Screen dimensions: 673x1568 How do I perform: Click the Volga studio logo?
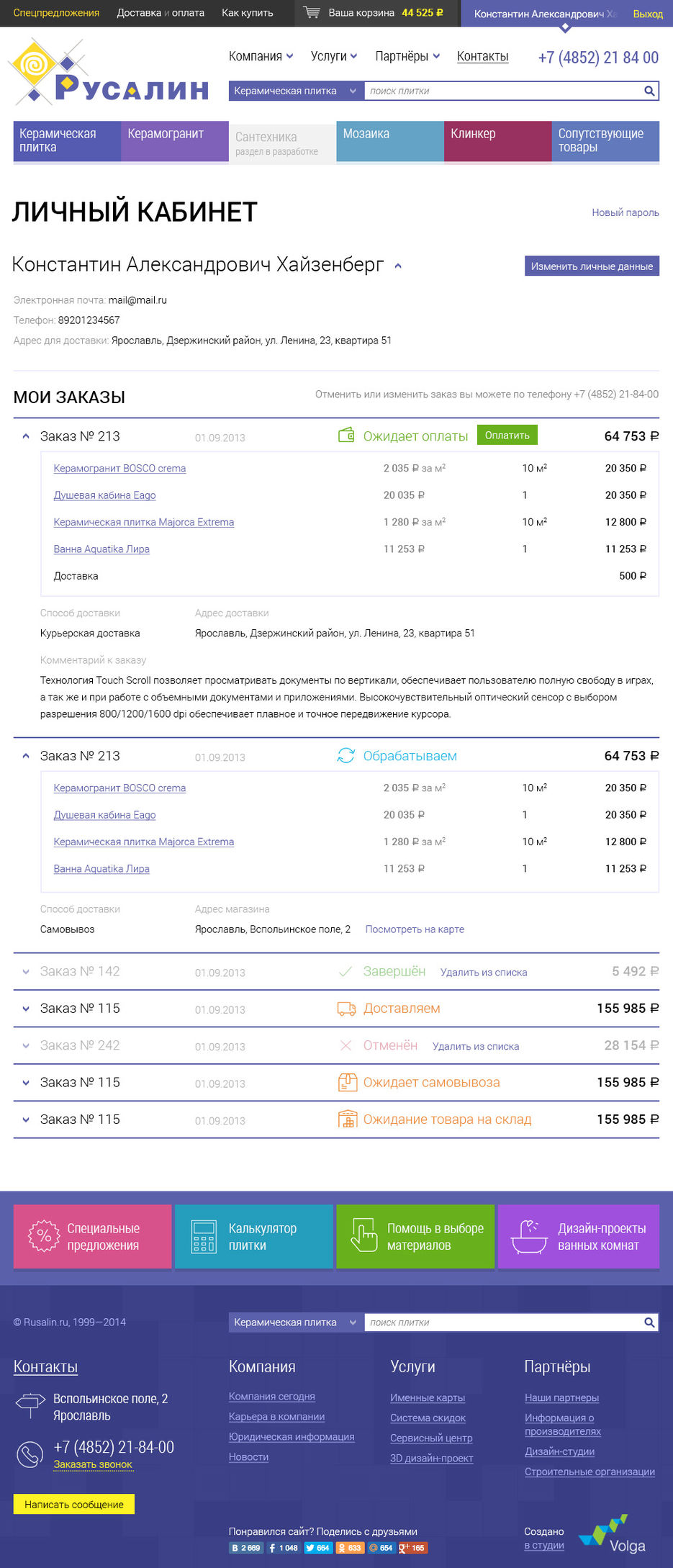613,1535
